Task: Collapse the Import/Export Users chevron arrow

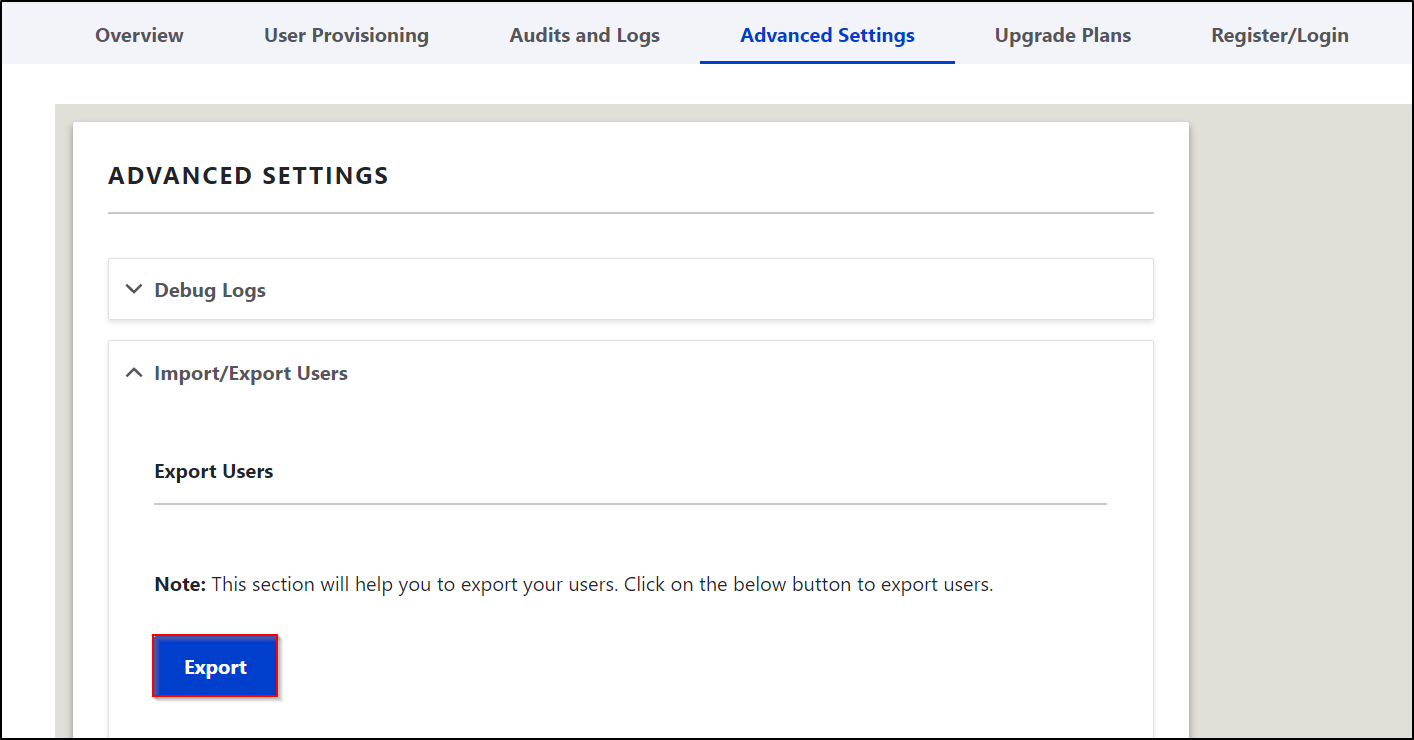Action: click(x=134, y=373)
